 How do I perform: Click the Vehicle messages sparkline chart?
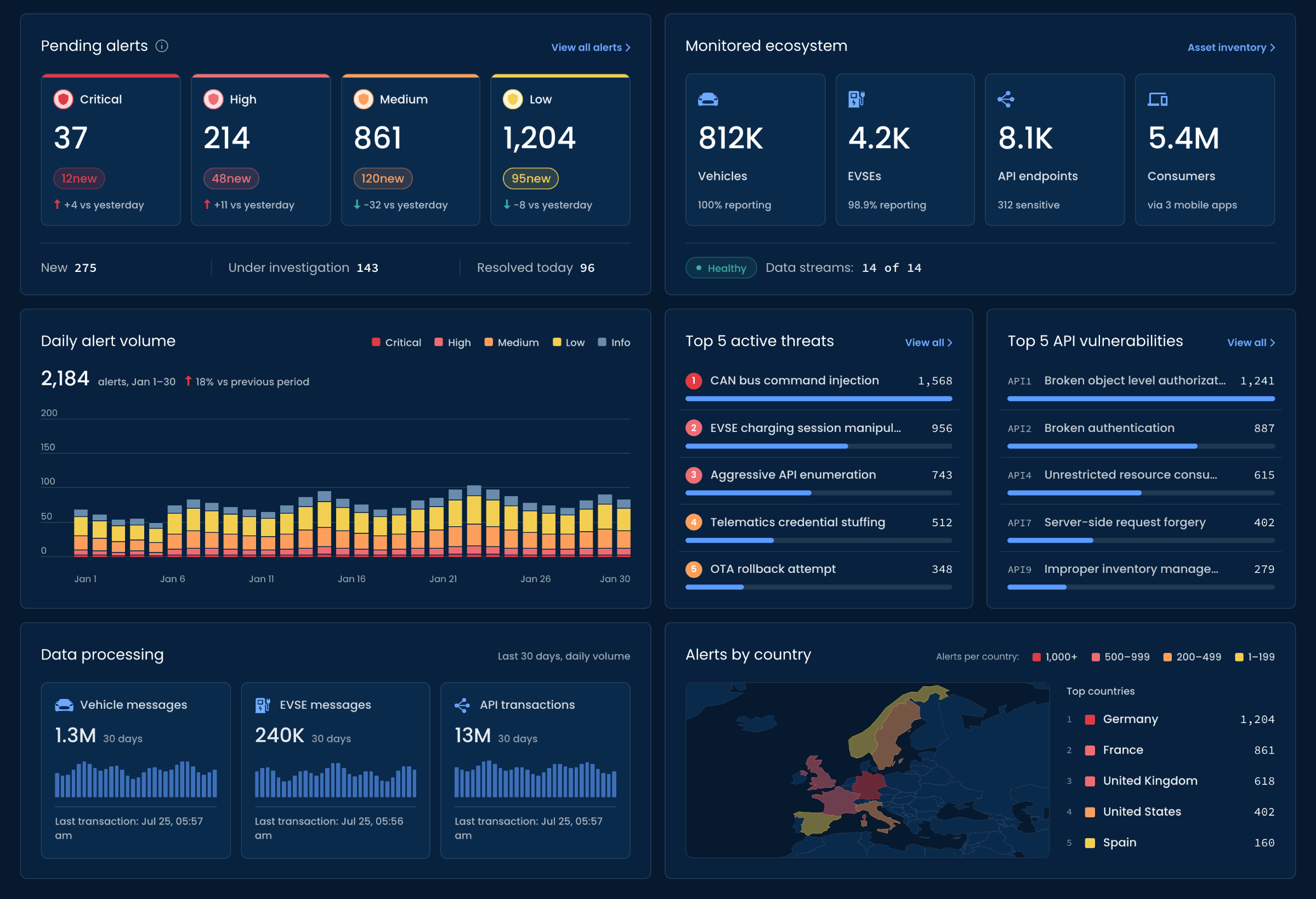(136, 779)
